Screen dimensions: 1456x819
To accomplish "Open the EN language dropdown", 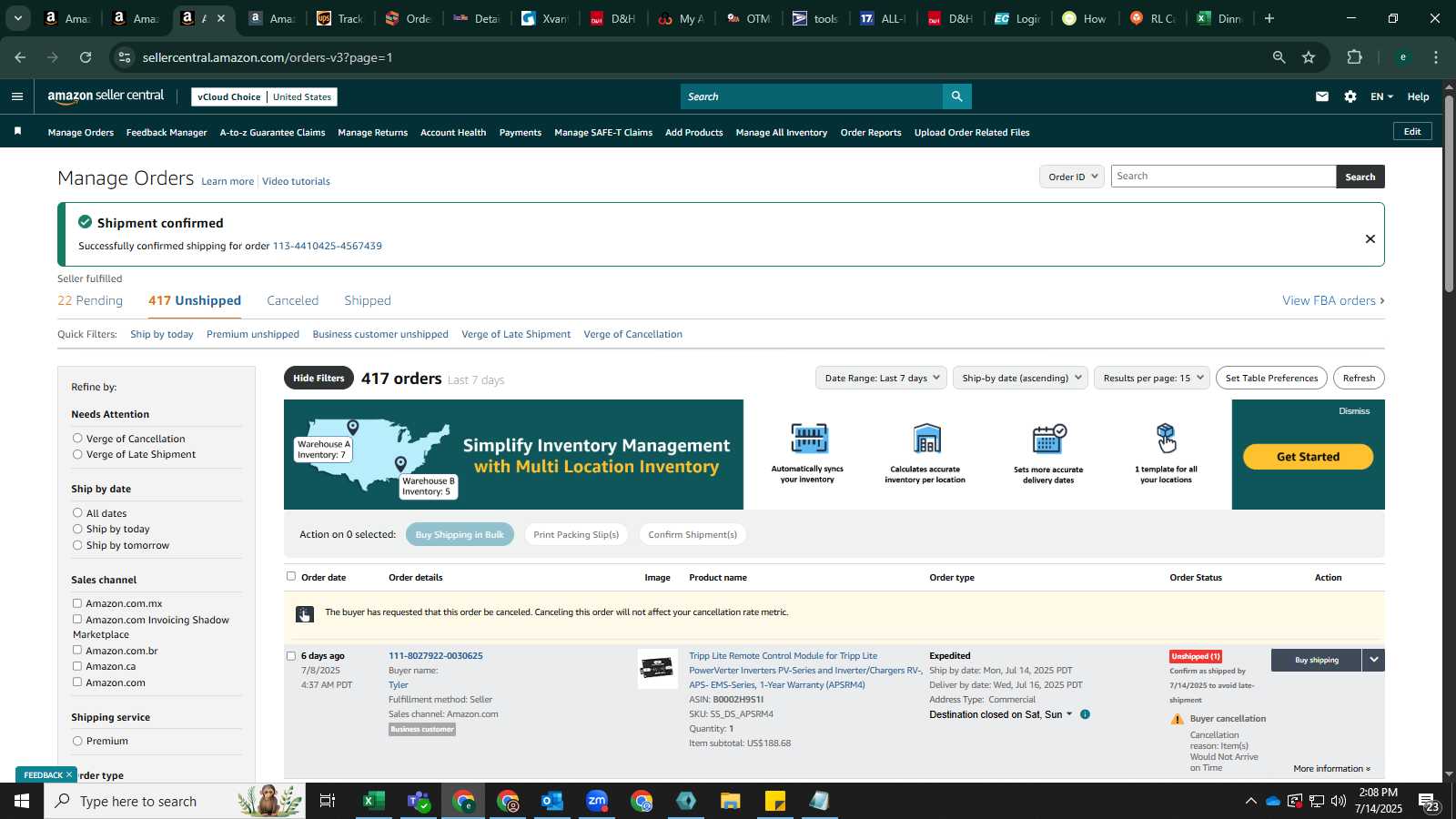I will pos(1381,96).
